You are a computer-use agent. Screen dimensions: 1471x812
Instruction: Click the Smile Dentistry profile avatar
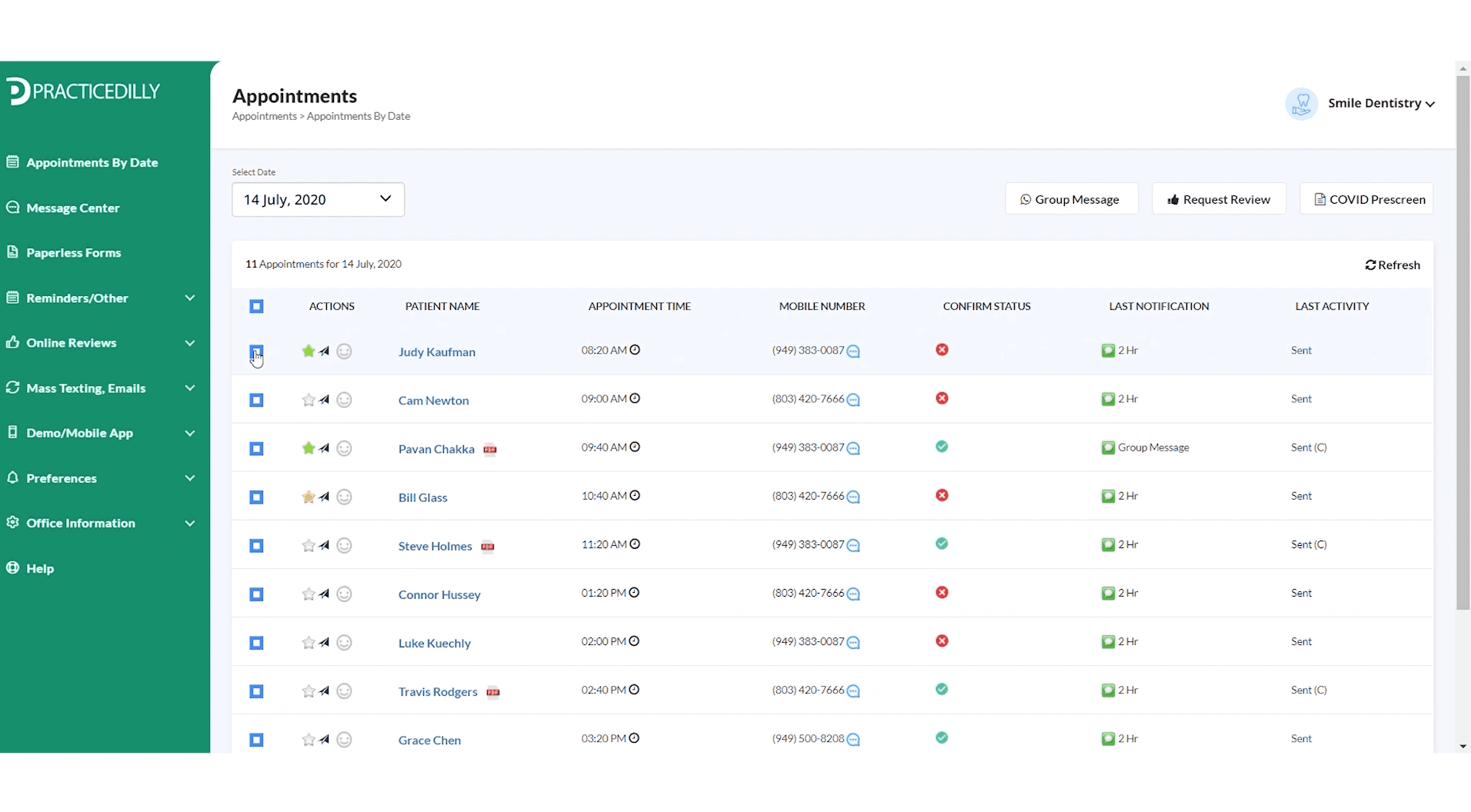1302,103
